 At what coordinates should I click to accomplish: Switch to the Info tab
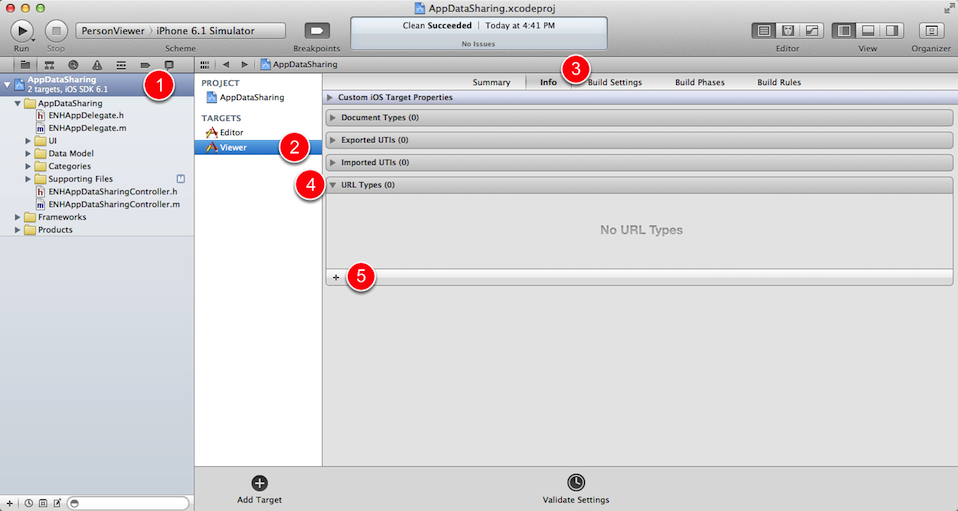(548, 82)
